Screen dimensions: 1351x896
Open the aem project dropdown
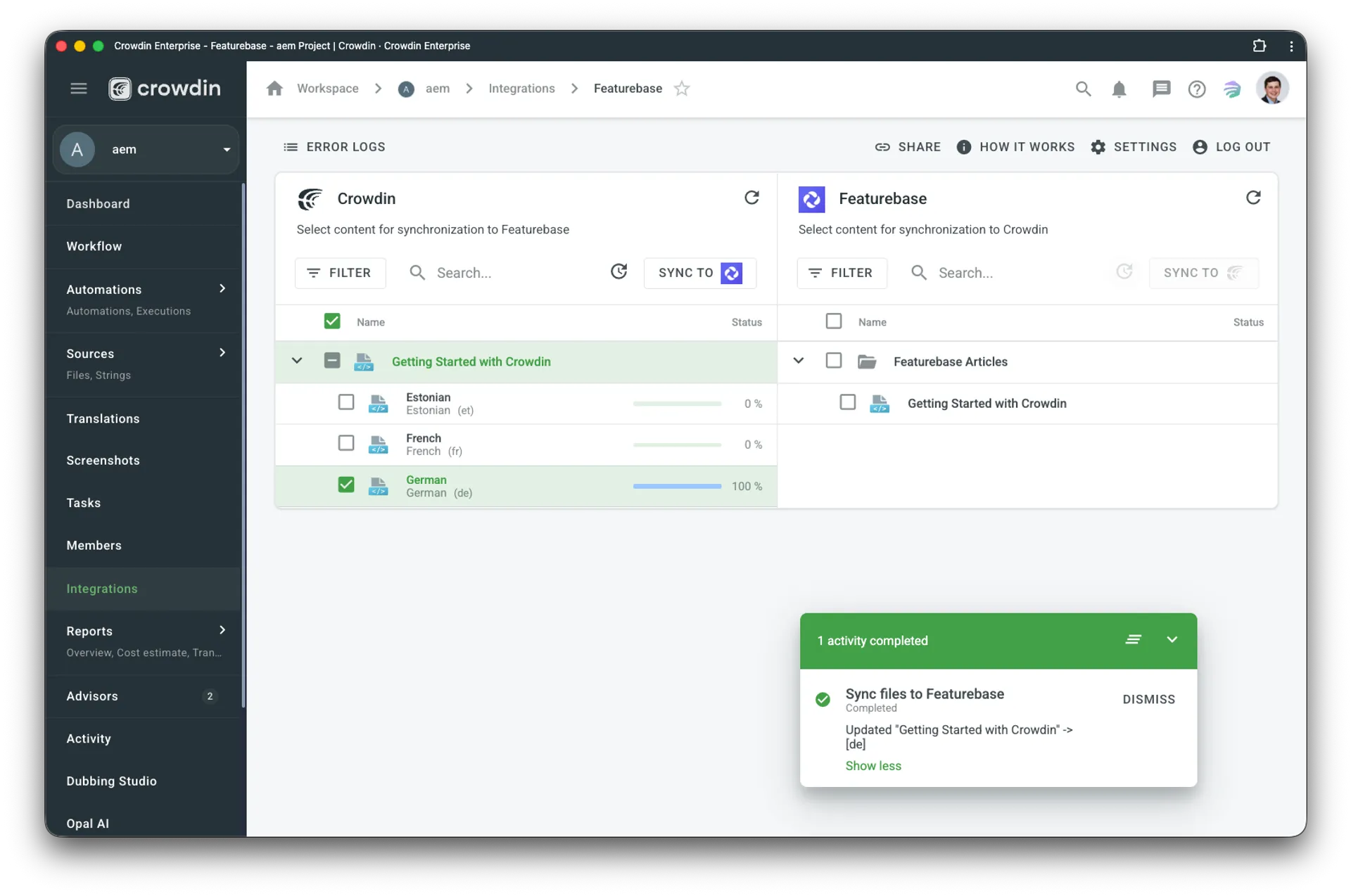146,149
